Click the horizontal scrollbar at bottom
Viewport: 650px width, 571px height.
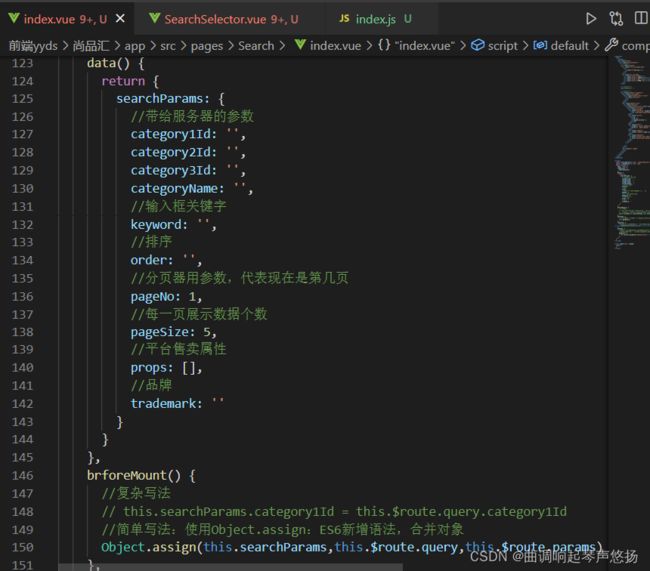click(230, 567)
